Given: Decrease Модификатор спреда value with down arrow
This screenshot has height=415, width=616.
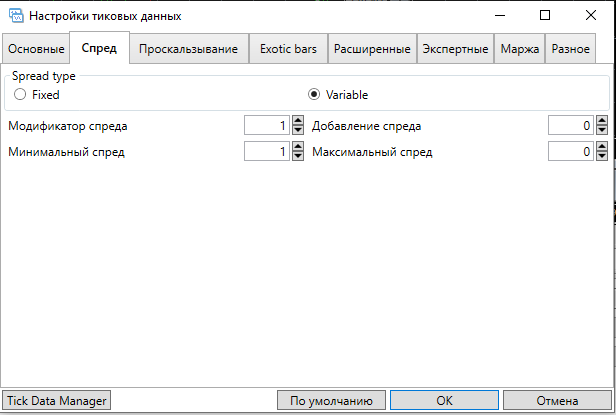Looking at the screenshot, I should click(x=298, y=130).
